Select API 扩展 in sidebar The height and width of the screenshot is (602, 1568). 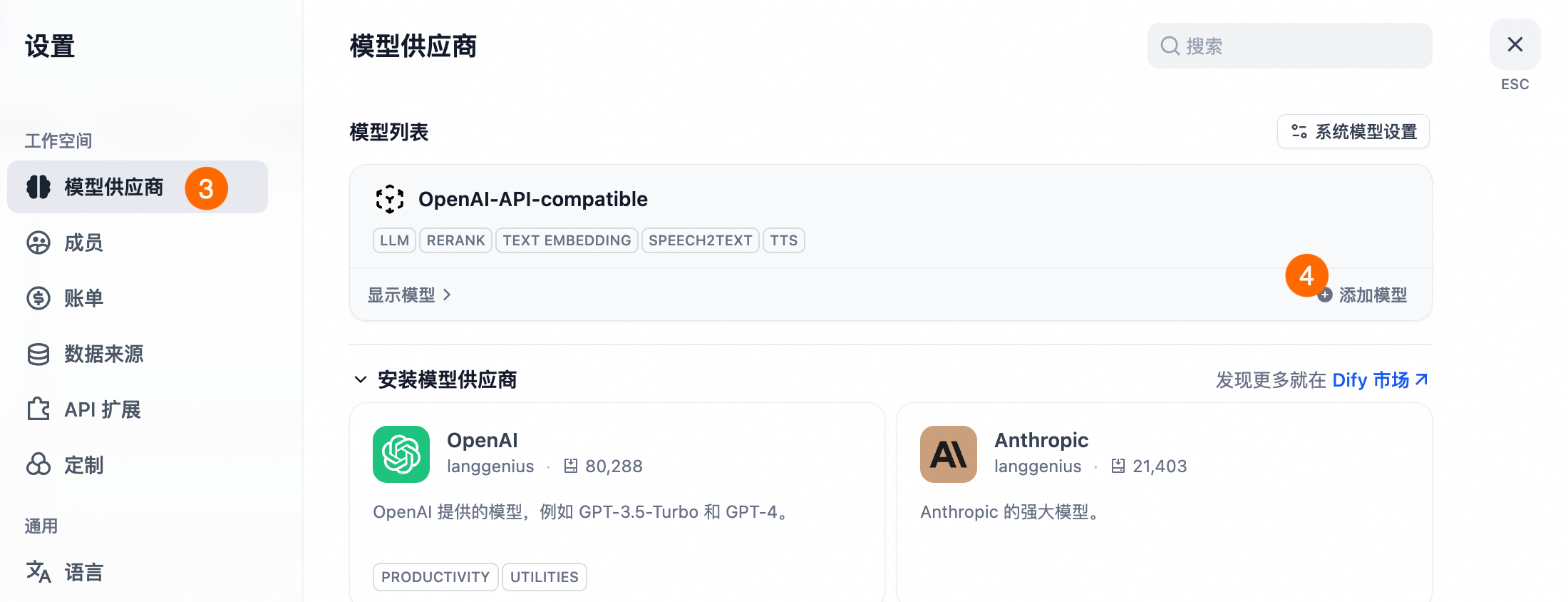pos(138,409)
